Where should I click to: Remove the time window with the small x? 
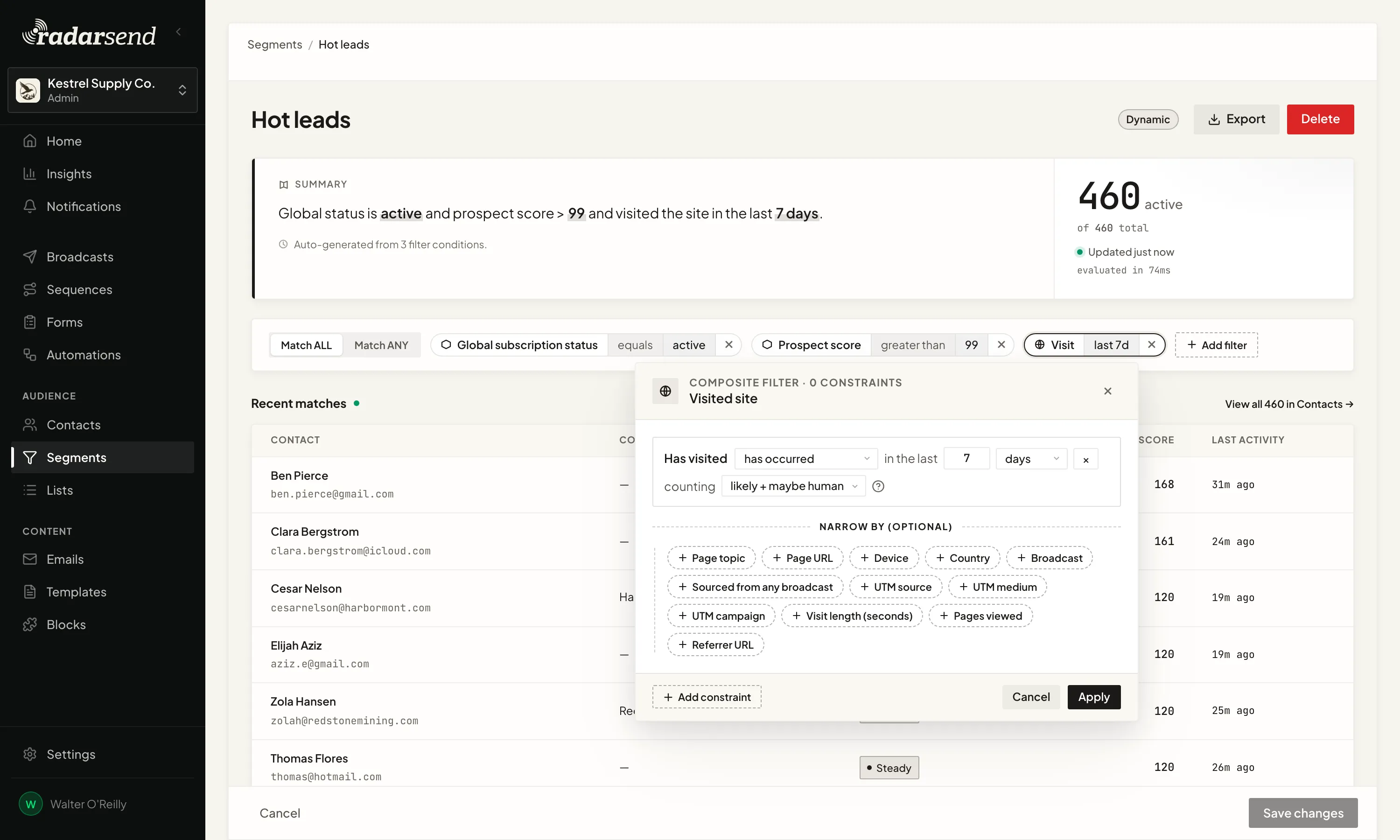pos(1085,459)
